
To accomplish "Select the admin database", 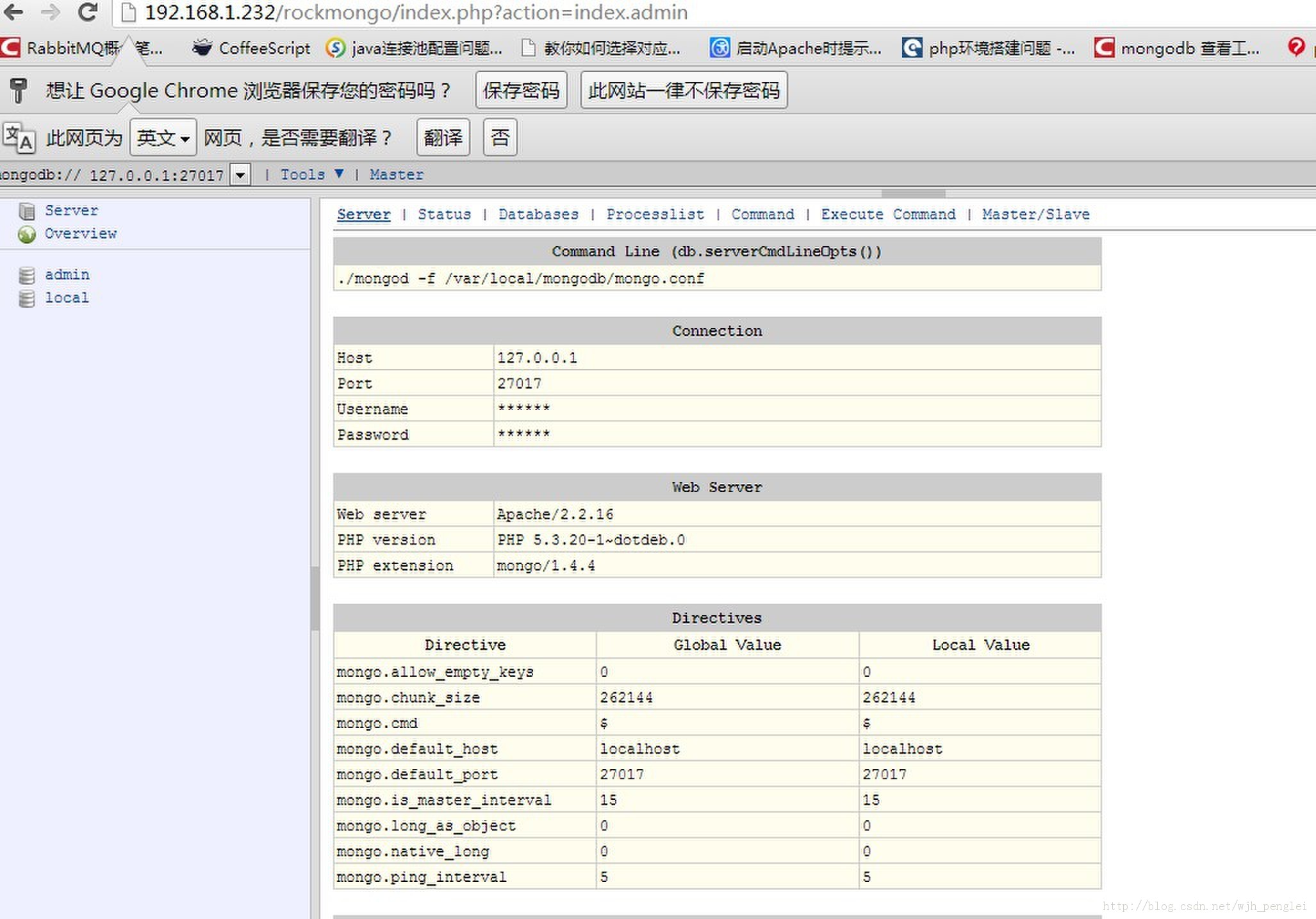I will coord(67,275).
